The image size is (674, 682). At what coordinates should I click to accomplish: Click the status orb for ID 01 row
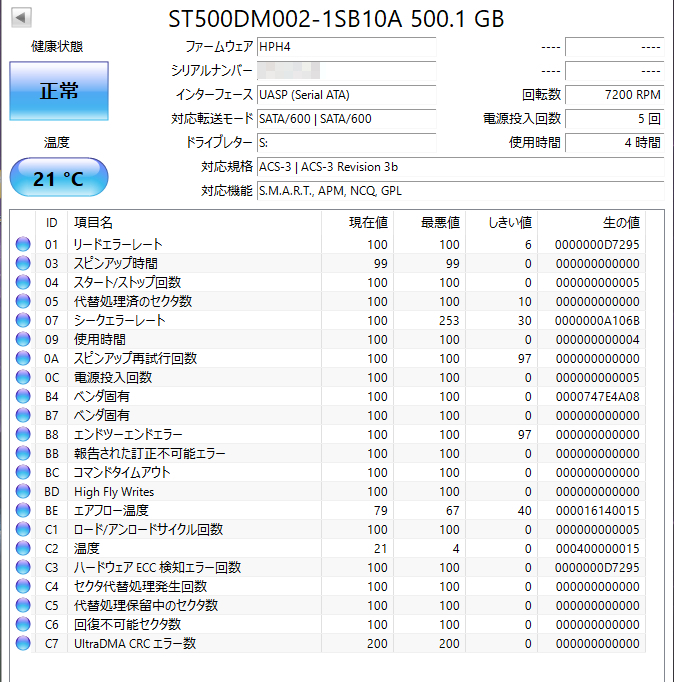click(23, 244)
